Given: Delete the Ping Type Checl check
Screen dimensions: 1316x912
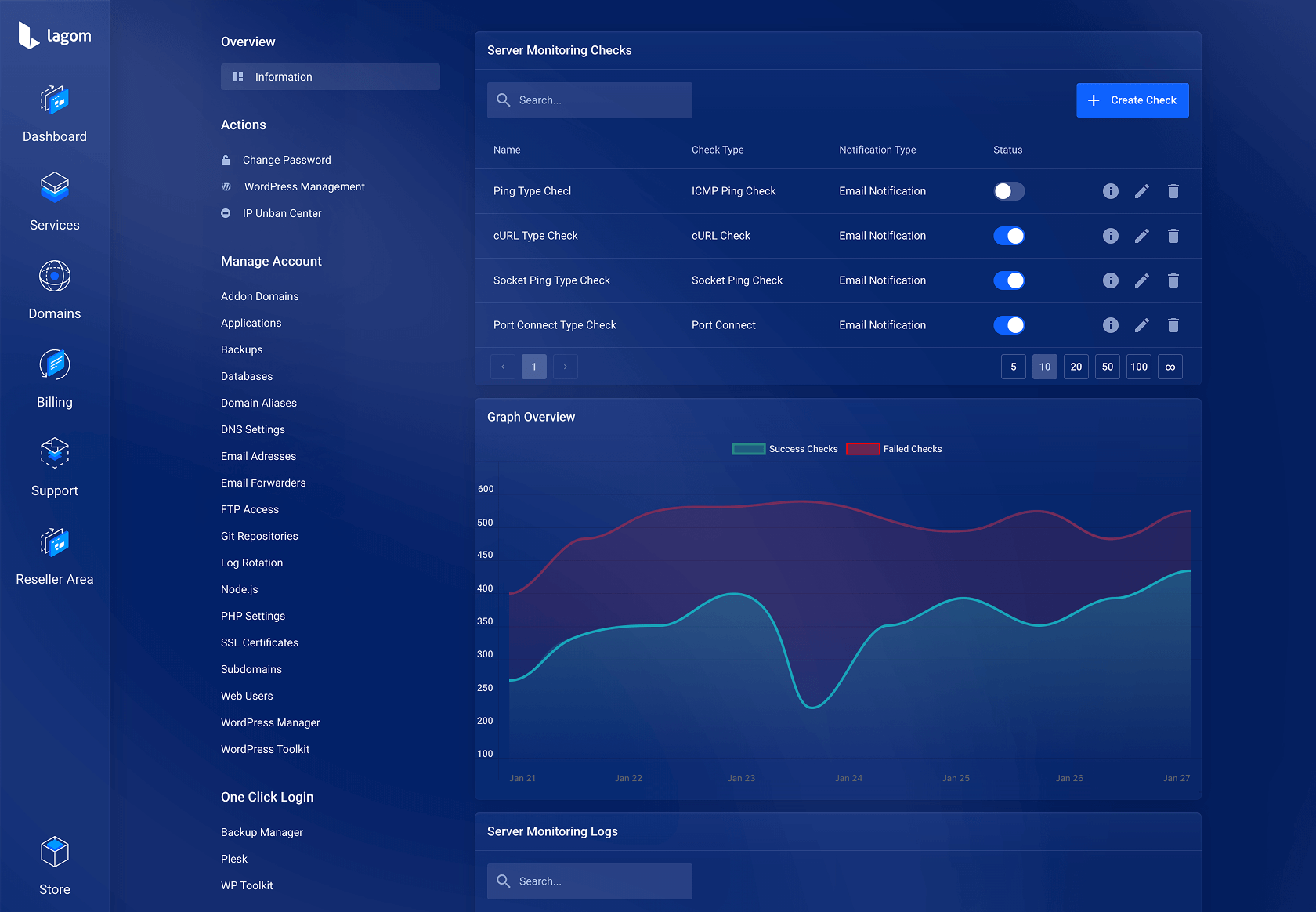Looking at the screenshot, I should click(x=1173, y=191).
